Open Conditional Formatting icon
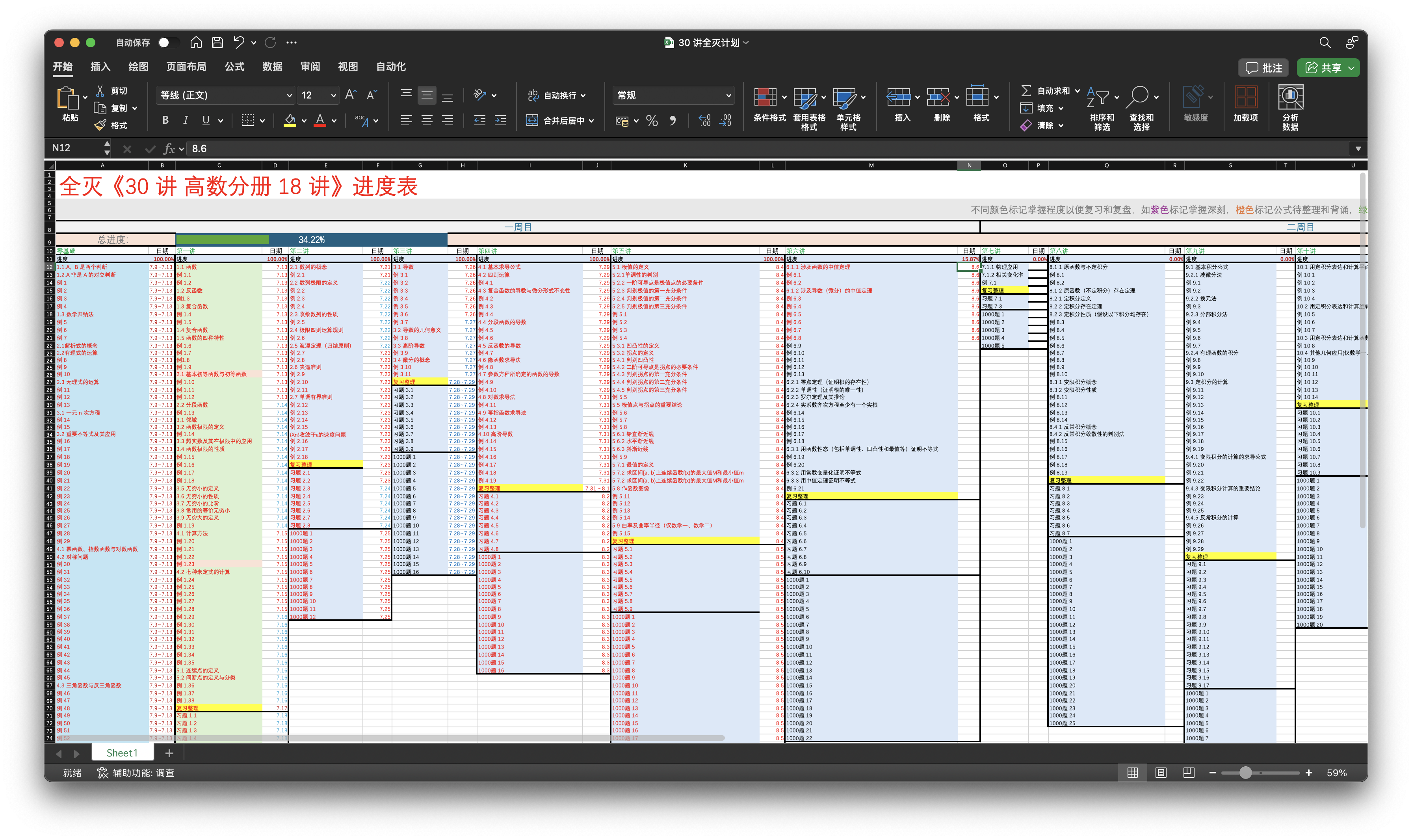The image size is (1412, 840). [765, 97]
